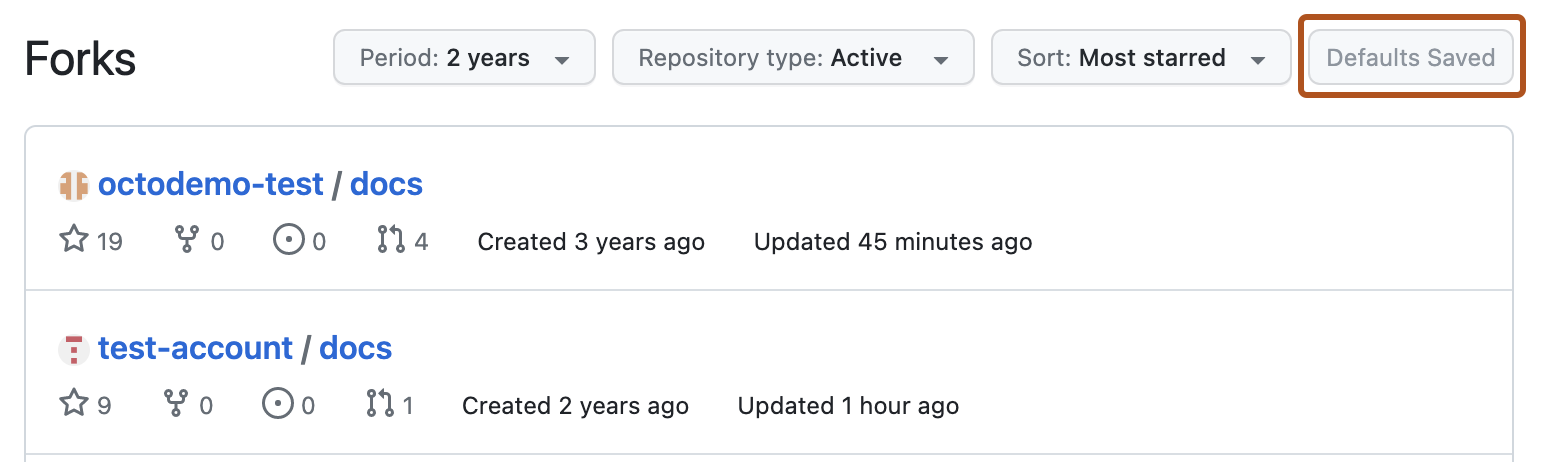Expand Repository type: Active dropdown
1556x462 pixels.
(x=793, y=58)
